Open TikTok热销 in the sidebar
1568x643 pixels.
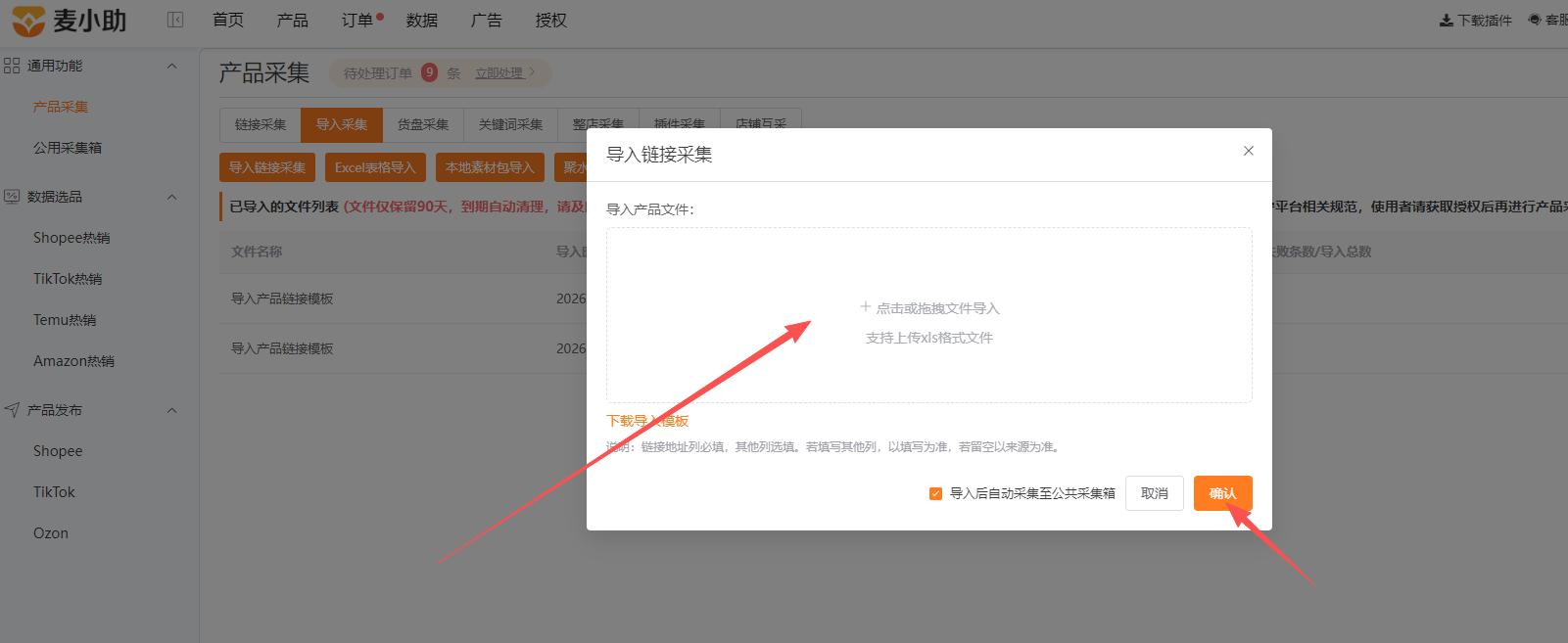tap(68, 279)
